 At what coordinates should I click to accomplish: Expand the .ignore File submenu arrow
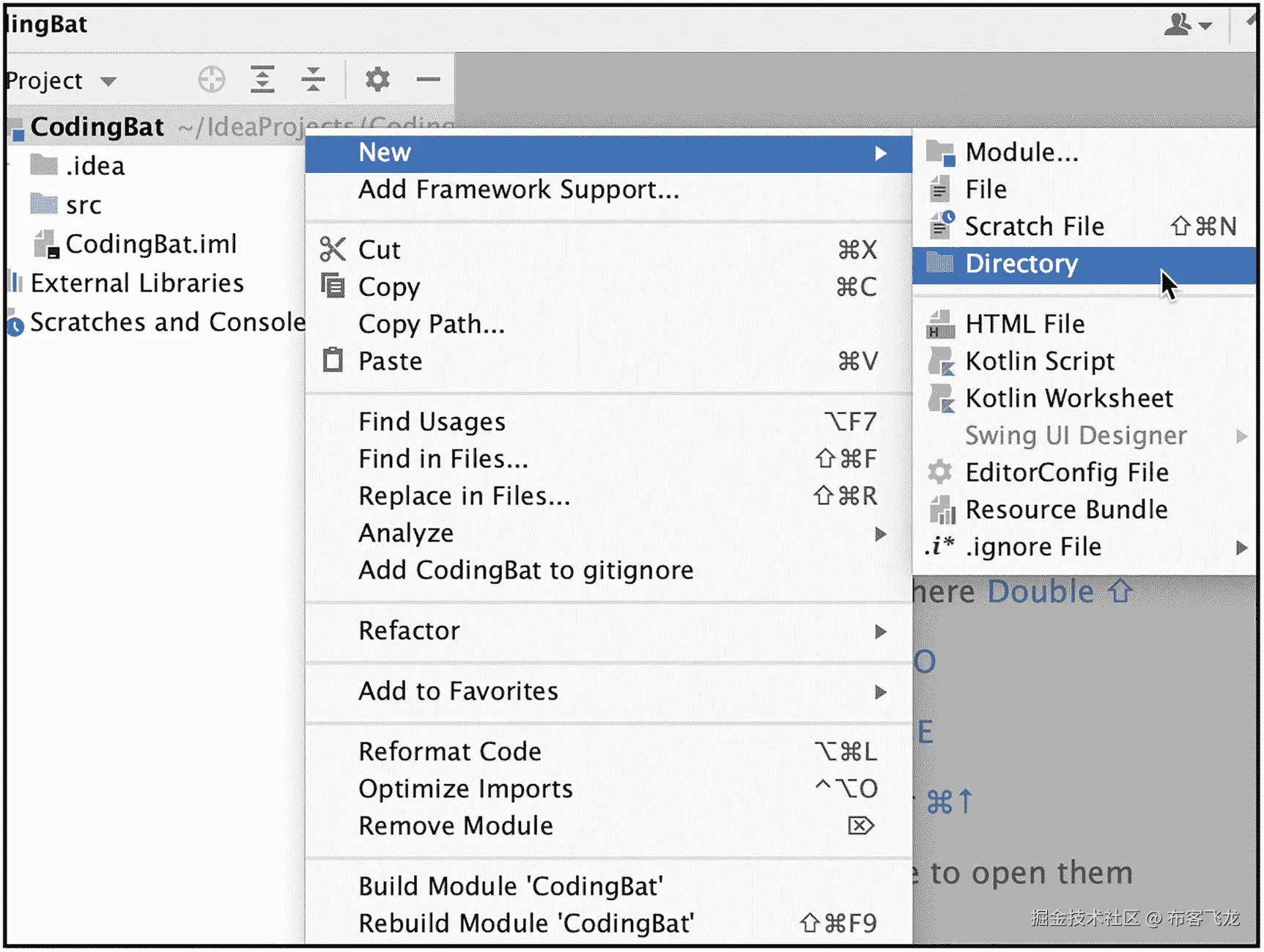pos(1241,547)
